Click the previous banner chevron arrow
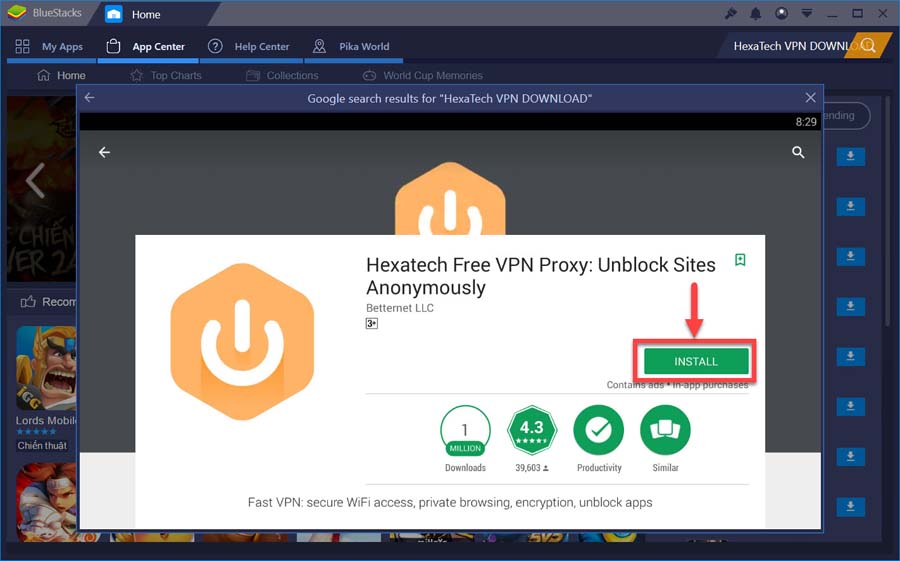Viewport: 900px width, 561px height. (35, 180)
